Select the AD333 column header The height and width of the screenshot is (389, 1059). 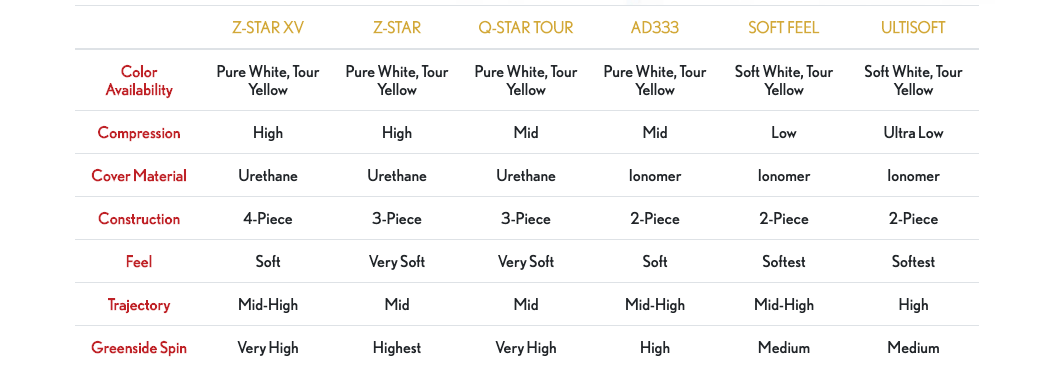(654, 28)
